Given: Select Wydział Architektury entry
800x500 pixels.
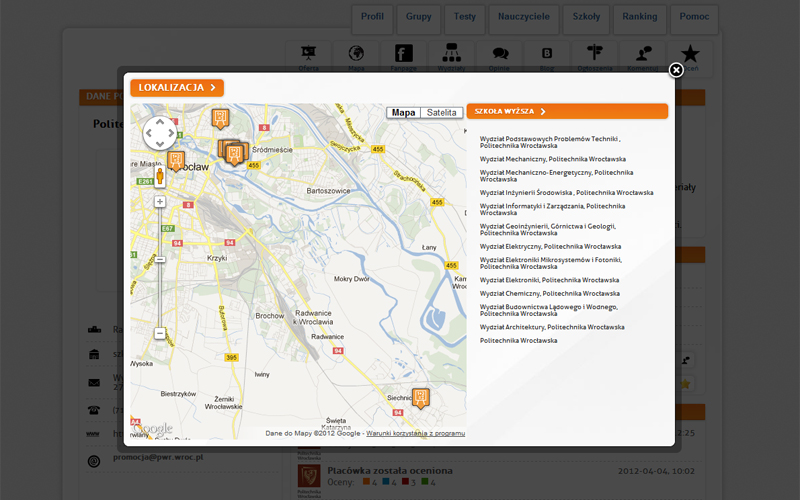Looking at the screenshot, I should pos(552,327).
